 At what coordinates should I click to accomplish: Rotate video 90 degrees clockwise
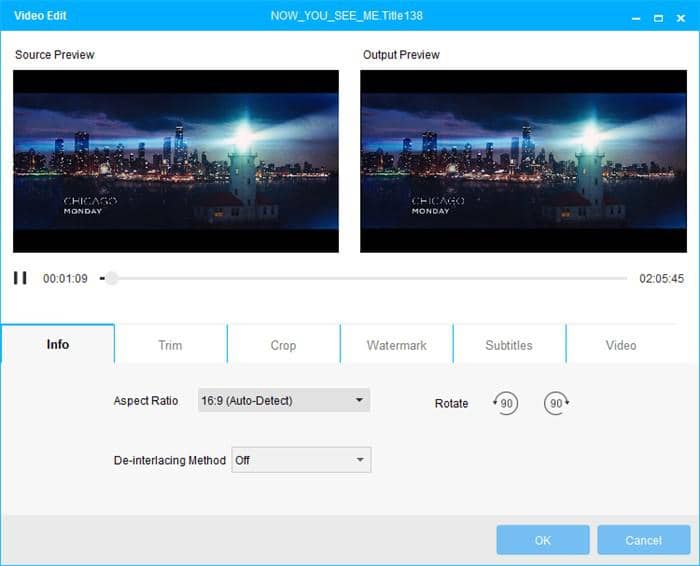[x=556, y=403]
